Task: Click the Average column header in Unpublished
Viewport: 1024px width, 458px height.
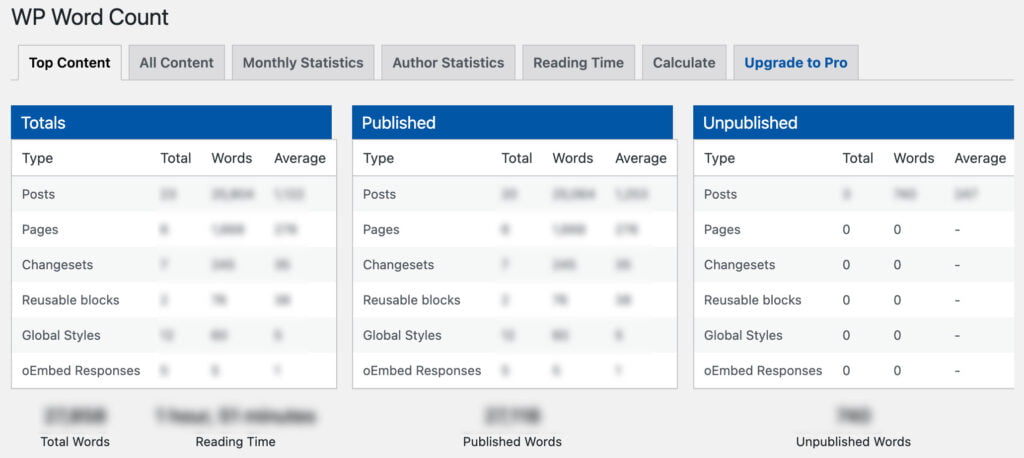Action: (980, 158)
